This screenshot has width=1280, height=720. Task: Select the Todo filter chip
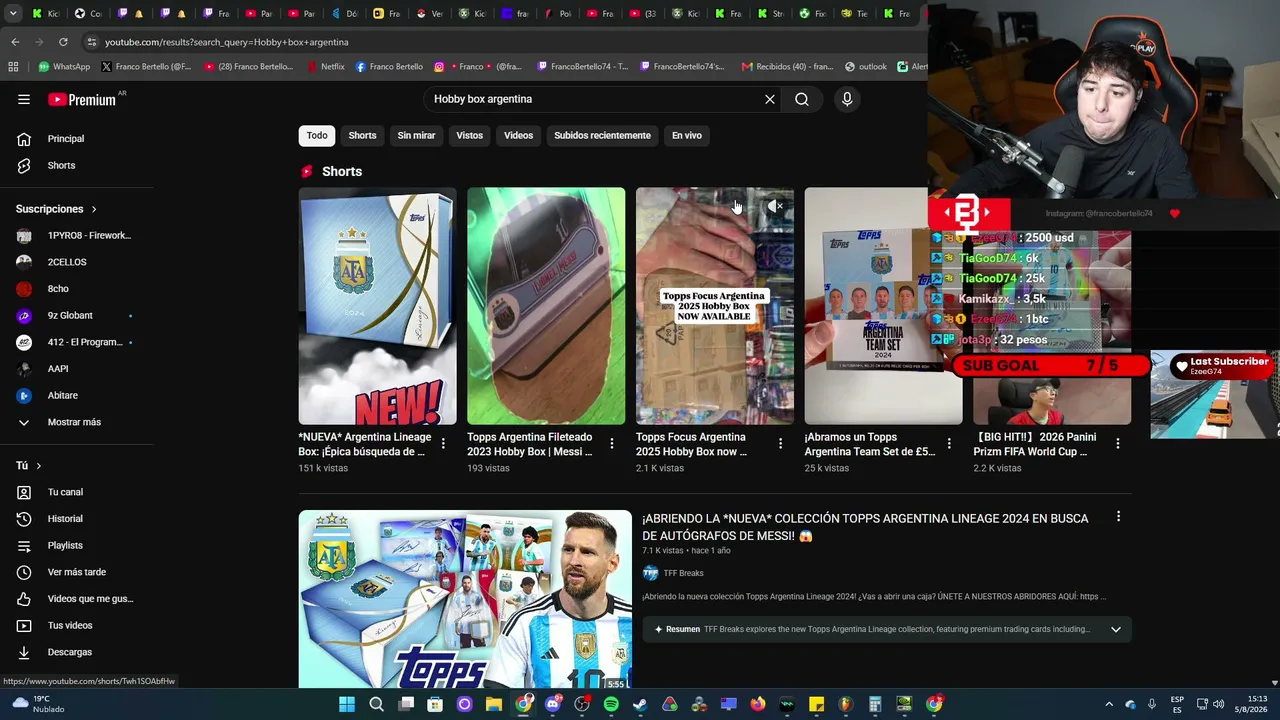click(x=317, y=135)
